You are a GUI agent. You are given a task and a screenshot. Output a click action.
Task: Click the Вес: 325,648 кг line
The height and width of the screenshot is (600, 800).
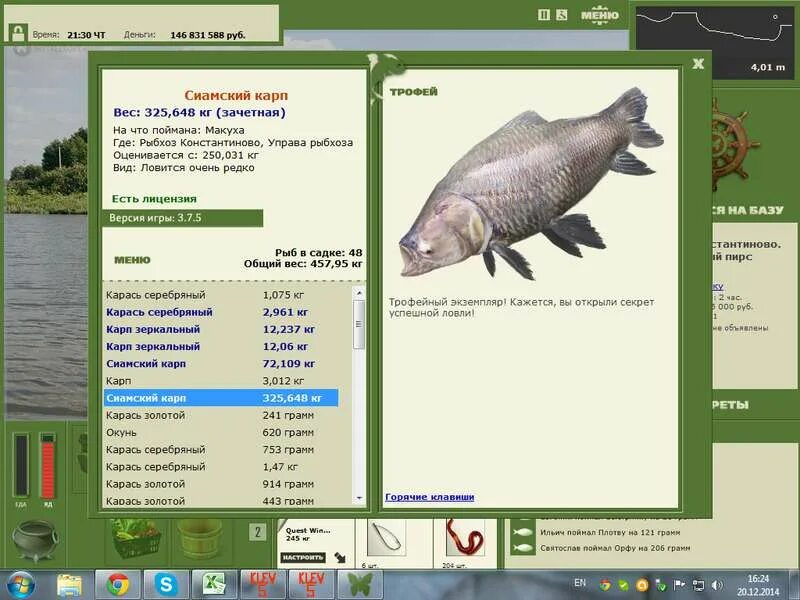(199, 113)
